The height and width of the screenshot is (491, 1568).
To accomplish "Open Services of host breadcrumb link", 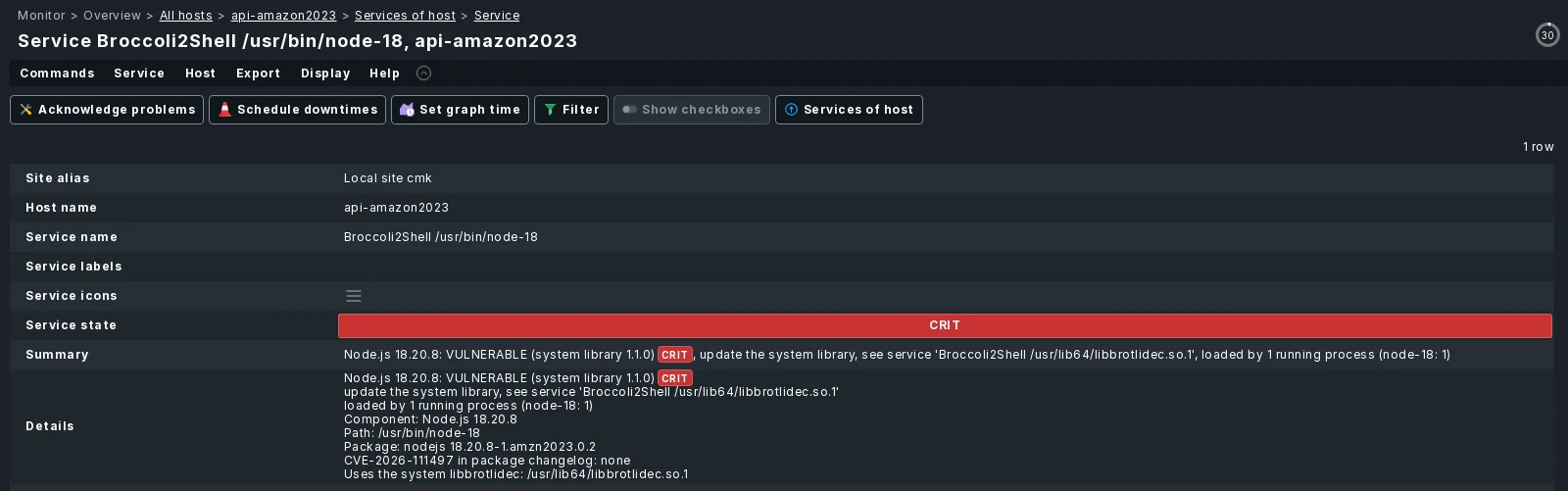I will (405, 16).
